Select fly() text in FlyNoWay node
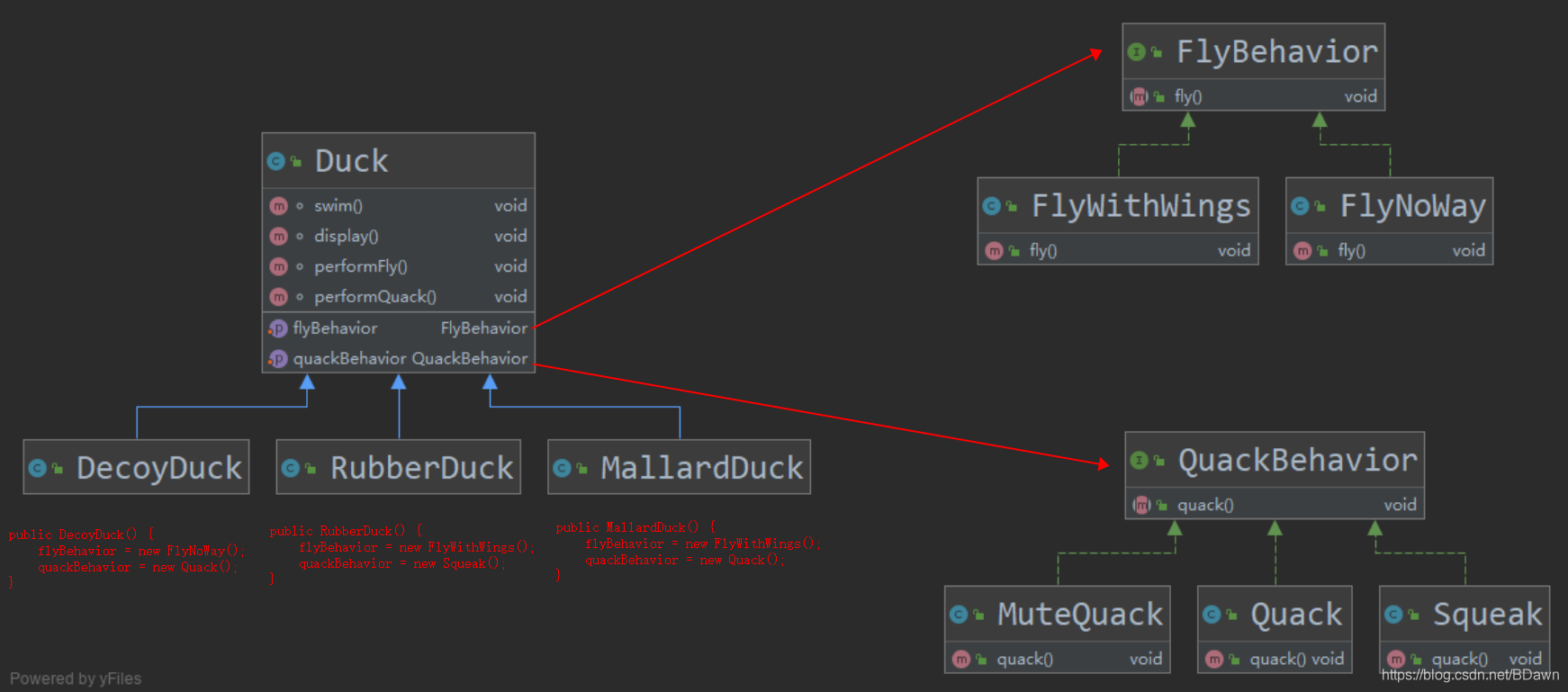Image resolution: width=1568 pixels, height=692 pixels. click(1352, 251)
